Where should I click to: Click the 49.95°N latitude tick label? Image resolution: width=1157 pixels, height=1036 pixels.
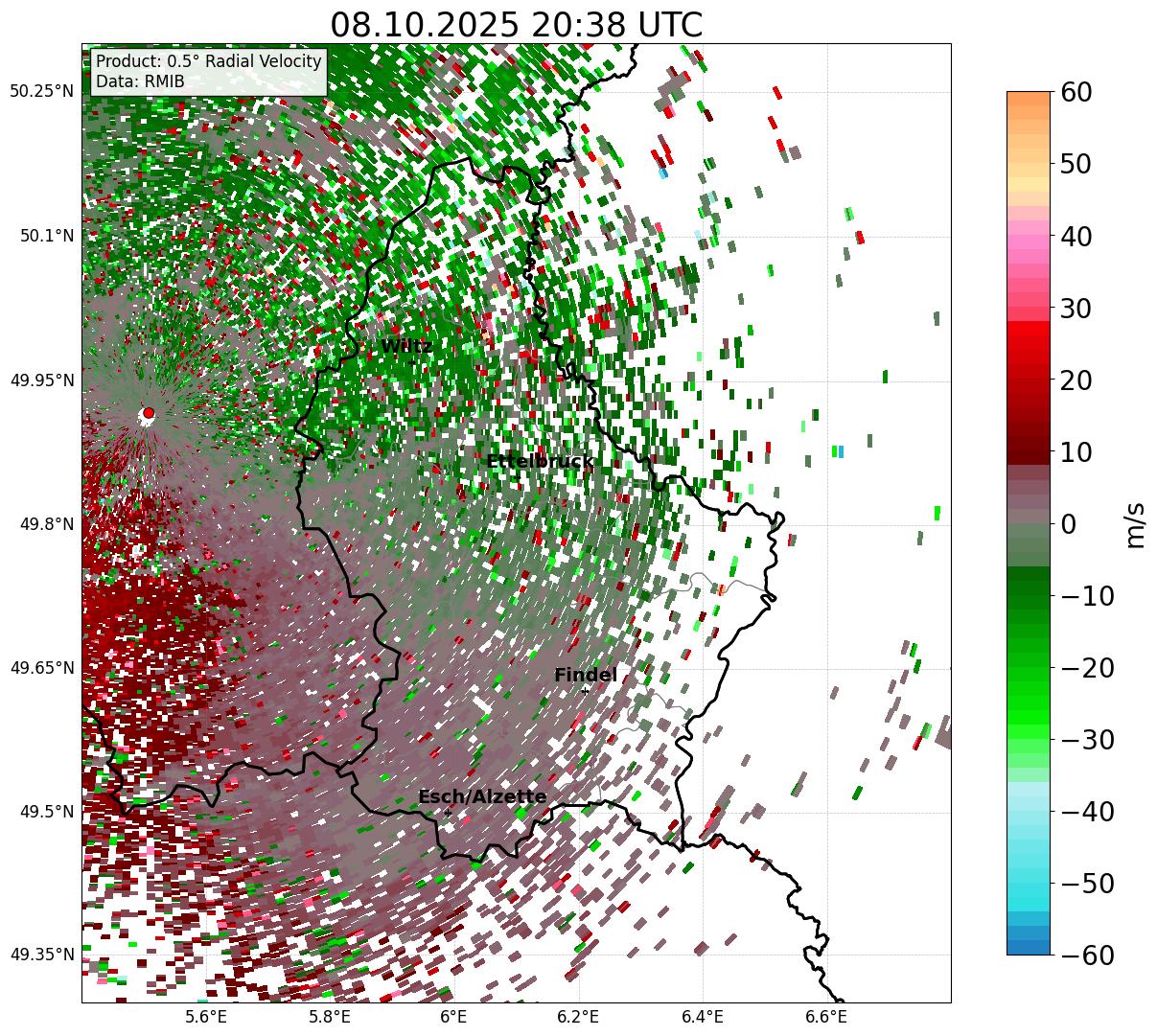41,380
